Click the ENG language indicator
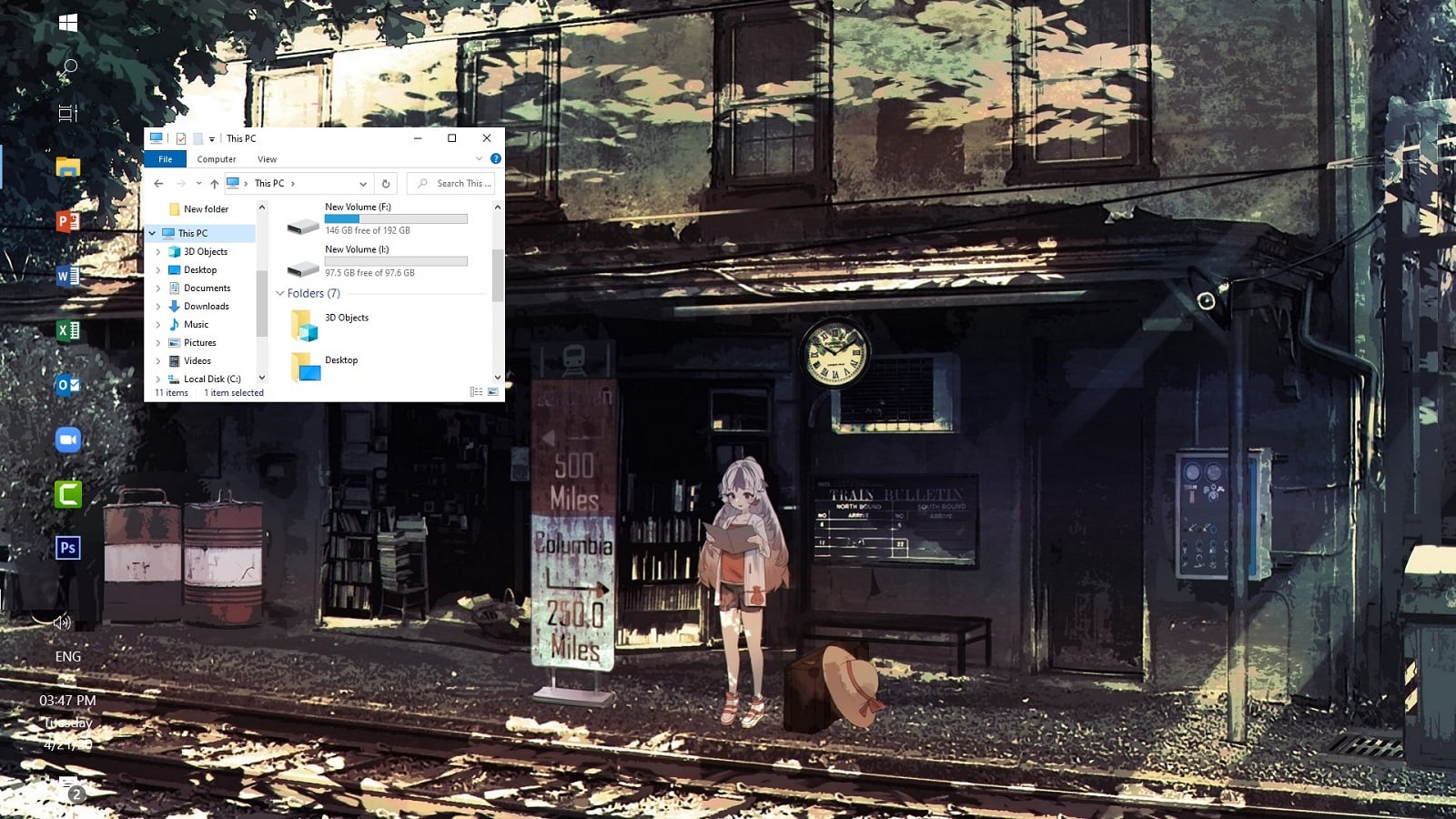The image size is (1456, 819). tap(68, 657)
